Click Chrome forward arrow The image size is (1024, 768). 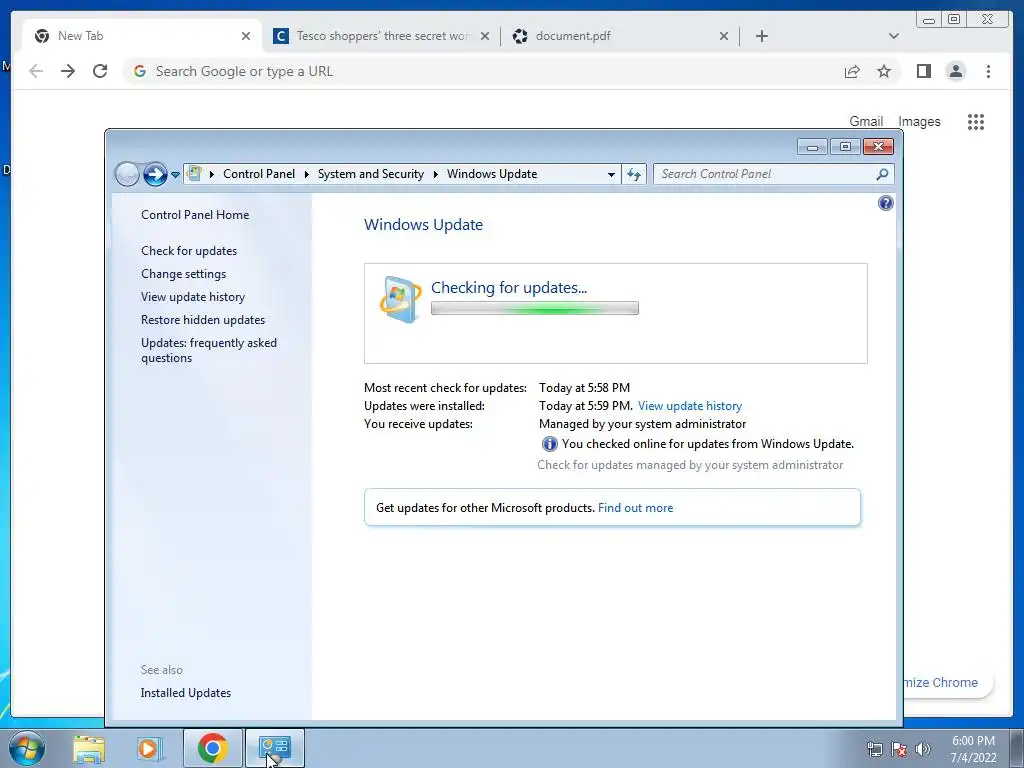point(68,71)
